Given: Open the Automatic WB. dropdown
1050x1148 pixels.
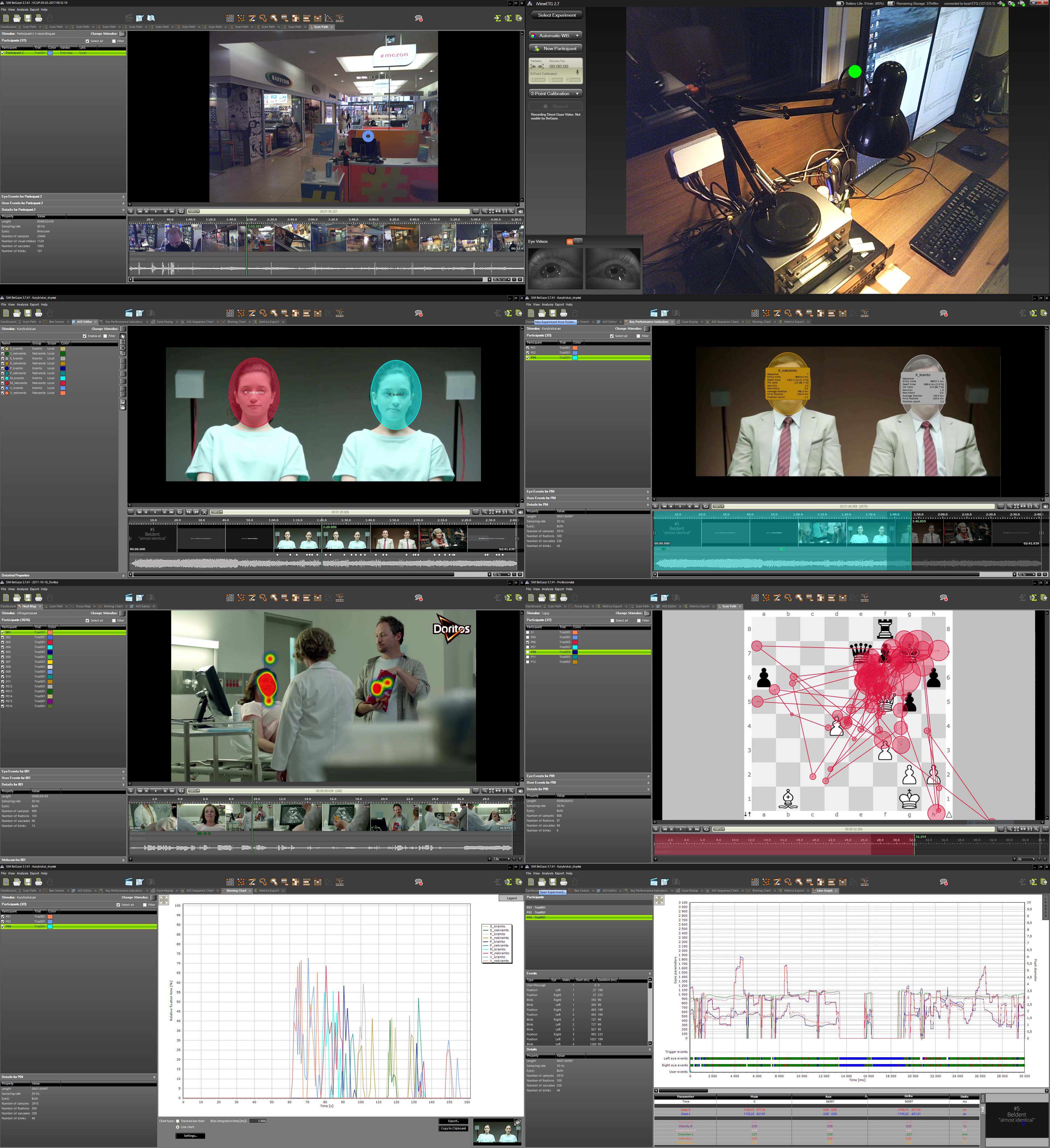Looking at the screenshot, I should pyautogui.click(x=556, y=35).
